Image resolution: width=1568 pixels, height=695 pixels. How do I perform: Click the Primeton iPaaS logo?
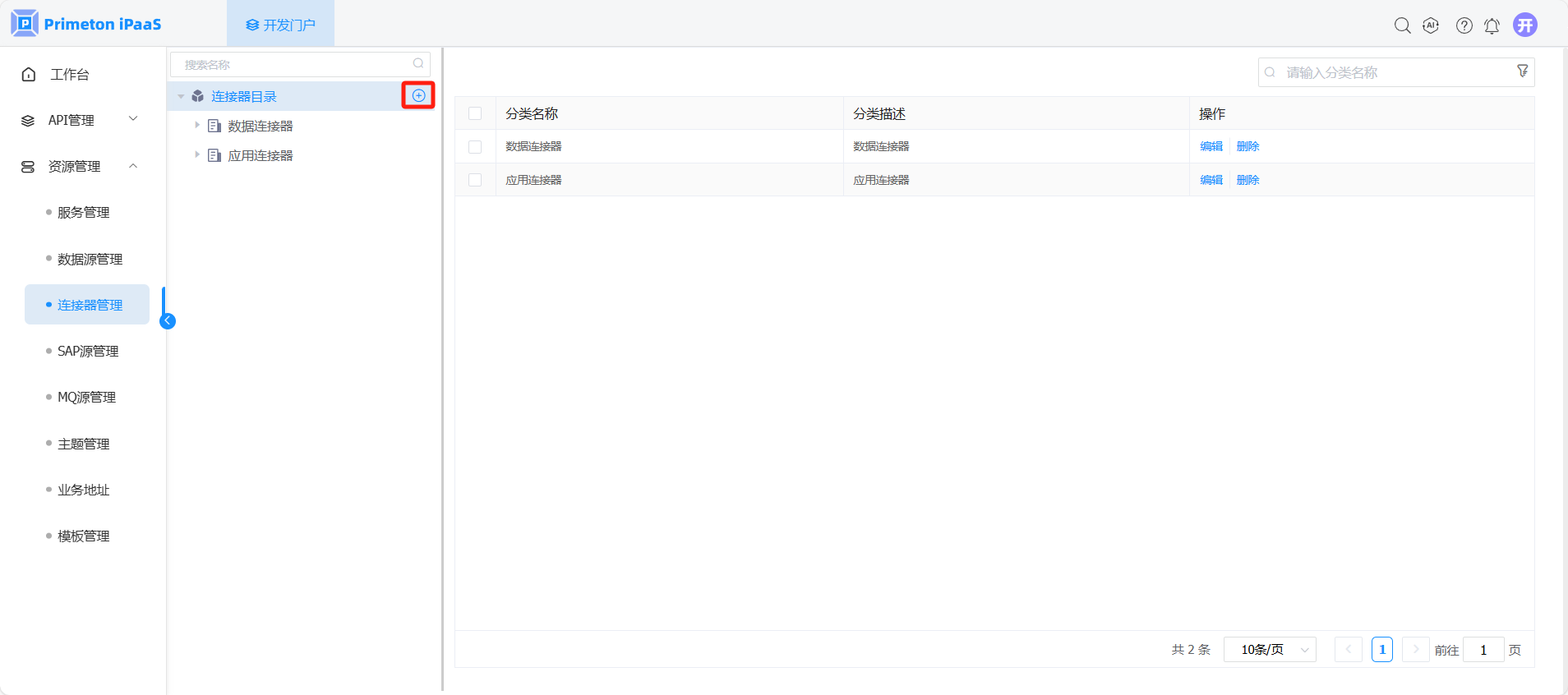[x=86, y=24]
